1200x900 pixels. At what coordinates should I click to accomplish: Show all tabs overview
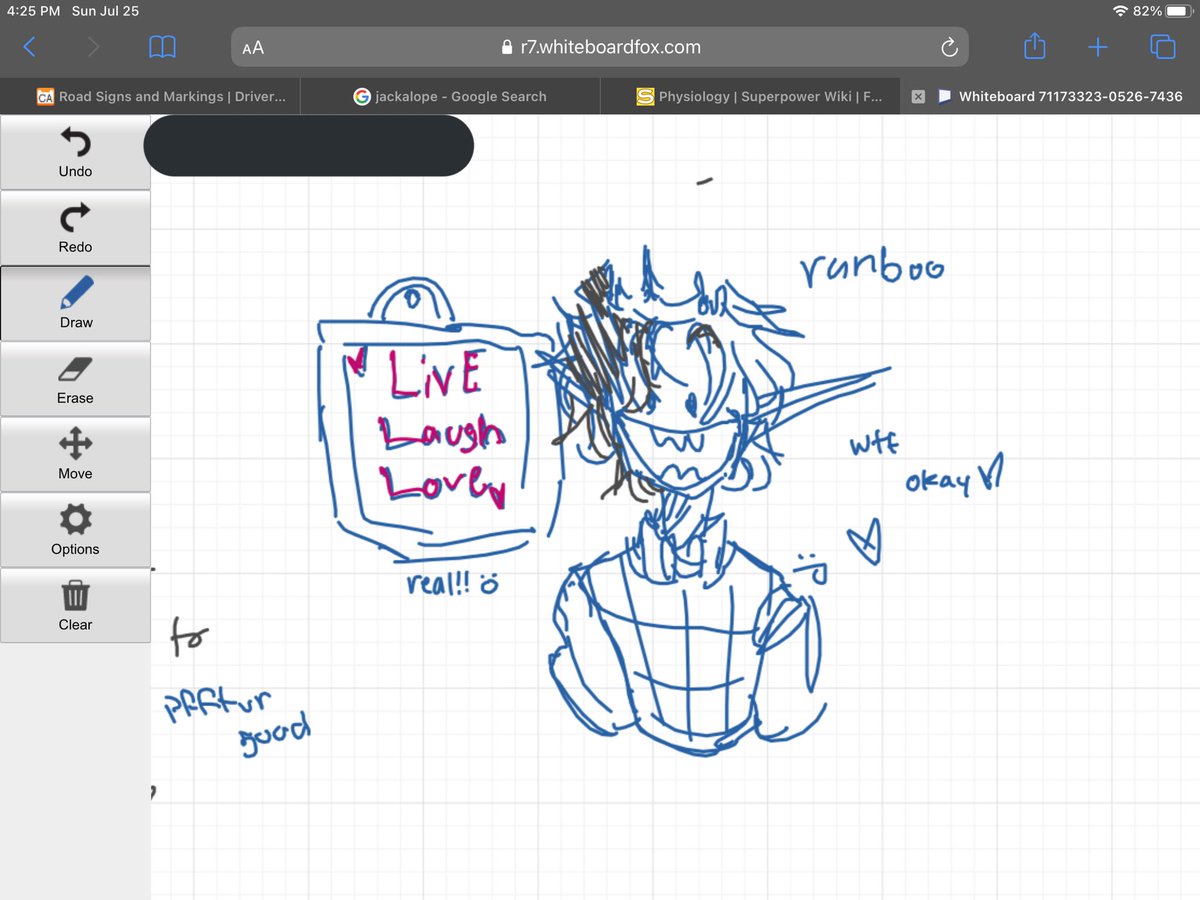click(x=1163, y=46)
